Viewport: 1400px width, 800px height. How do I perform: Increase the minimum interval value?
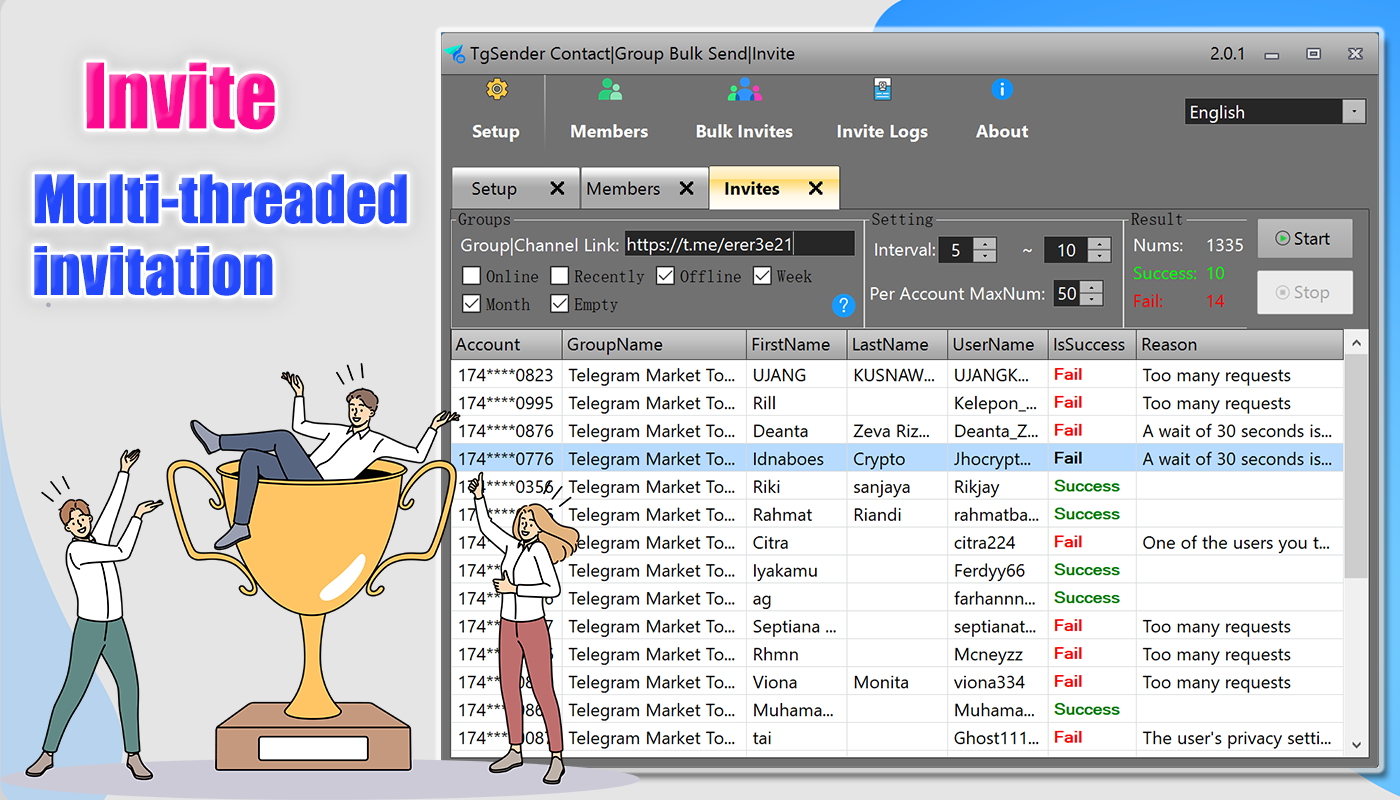pyautogui.click(x=985, y=244)
